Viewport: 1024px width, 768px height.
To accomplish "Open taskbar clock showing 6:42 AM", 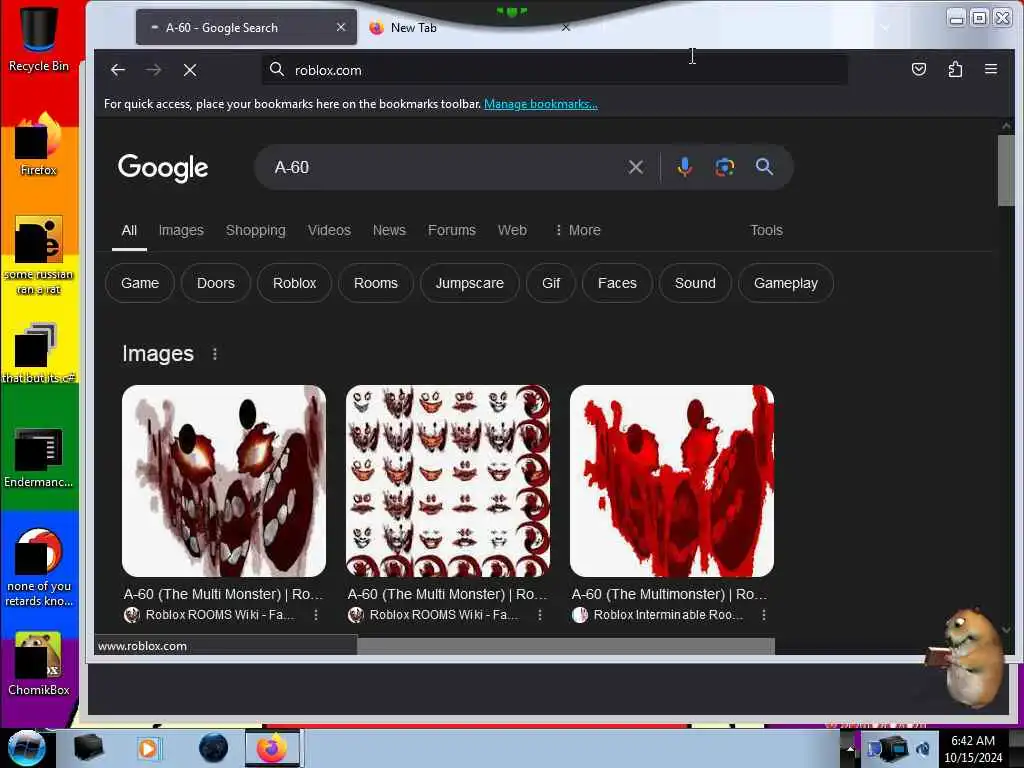I will coord(973,748).
